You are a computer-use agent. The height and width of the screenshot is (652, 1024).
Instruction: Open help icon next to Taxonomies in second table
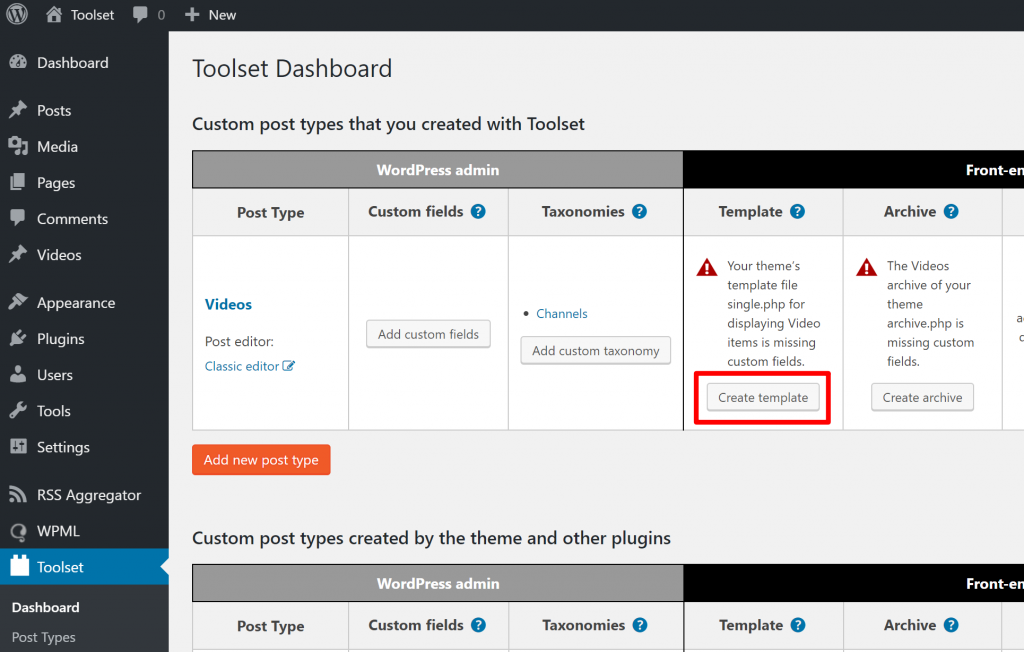click(640, 625)
